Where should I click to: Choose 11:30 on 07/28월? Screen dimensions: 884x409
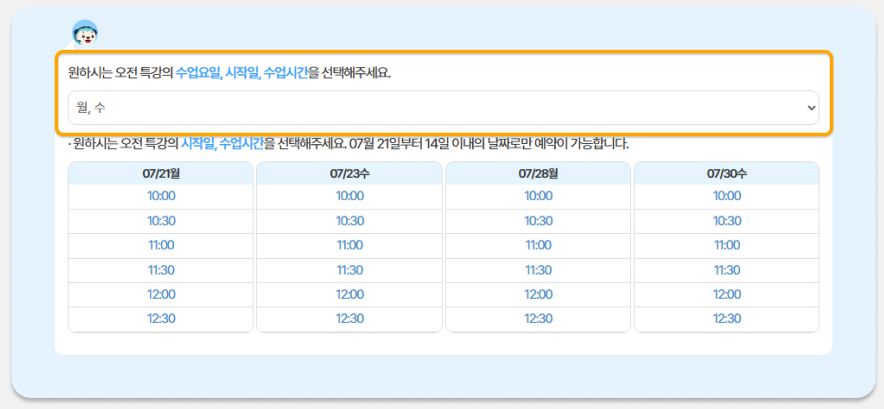538,270
